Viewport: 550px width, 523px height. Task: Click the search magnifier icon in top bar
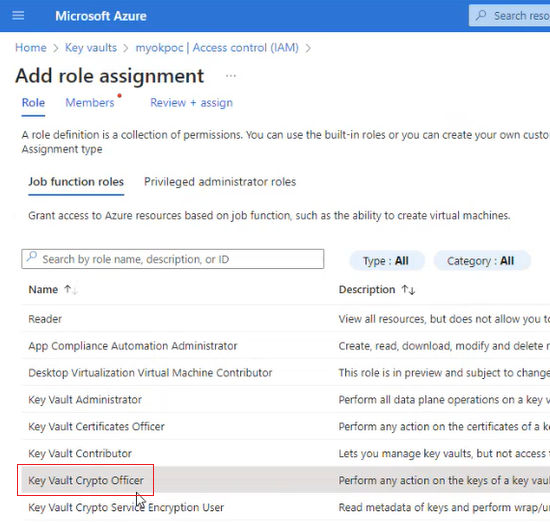(481, 15)
